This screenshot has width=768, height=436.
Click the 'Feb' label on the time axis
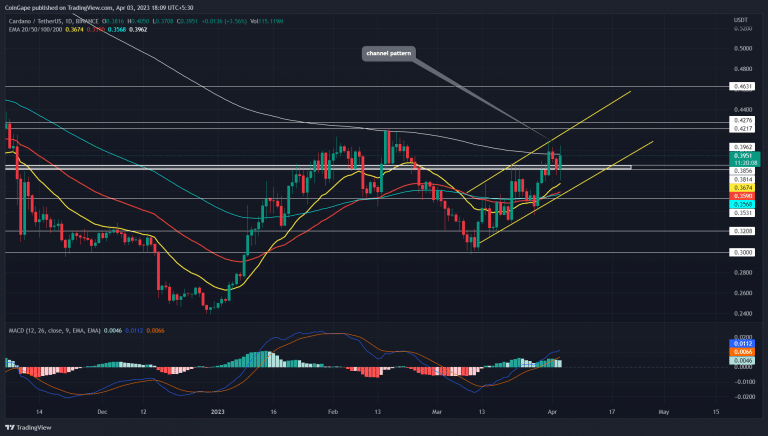332,411
